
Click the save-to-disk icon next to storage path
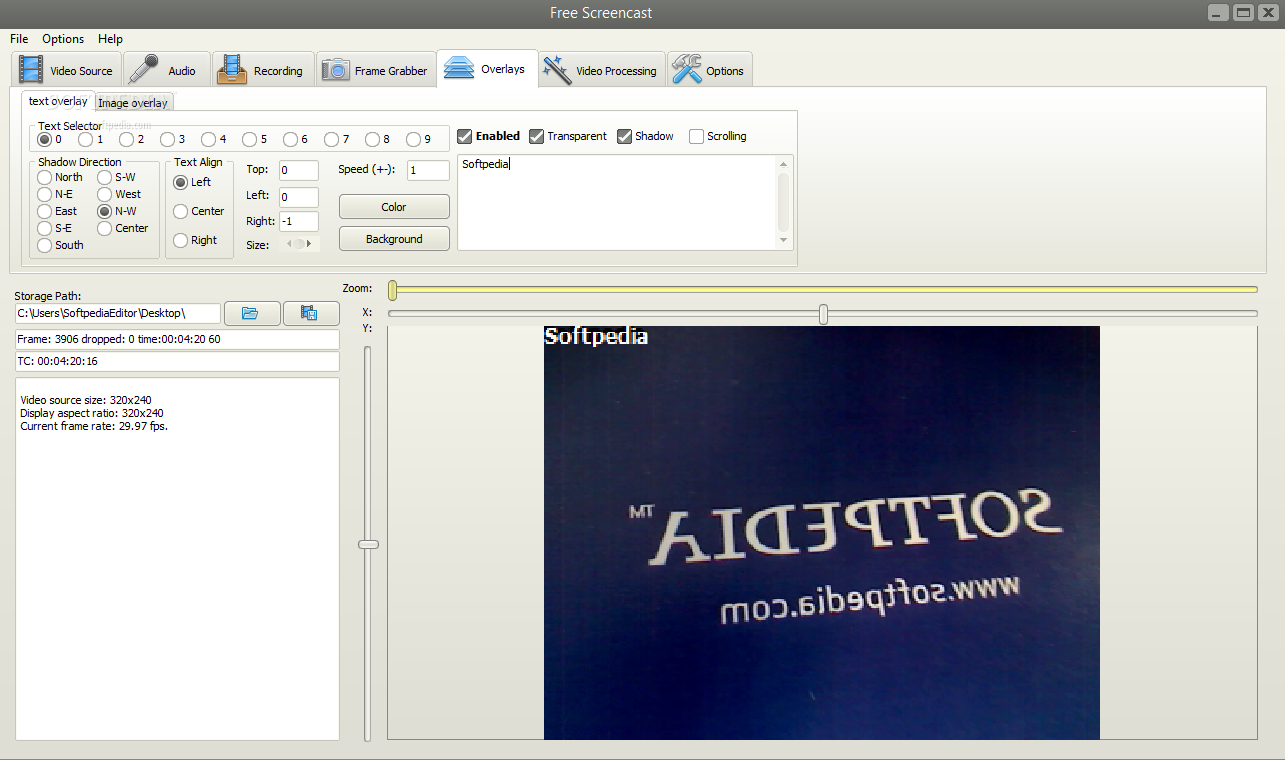click(x=311, y=313)
